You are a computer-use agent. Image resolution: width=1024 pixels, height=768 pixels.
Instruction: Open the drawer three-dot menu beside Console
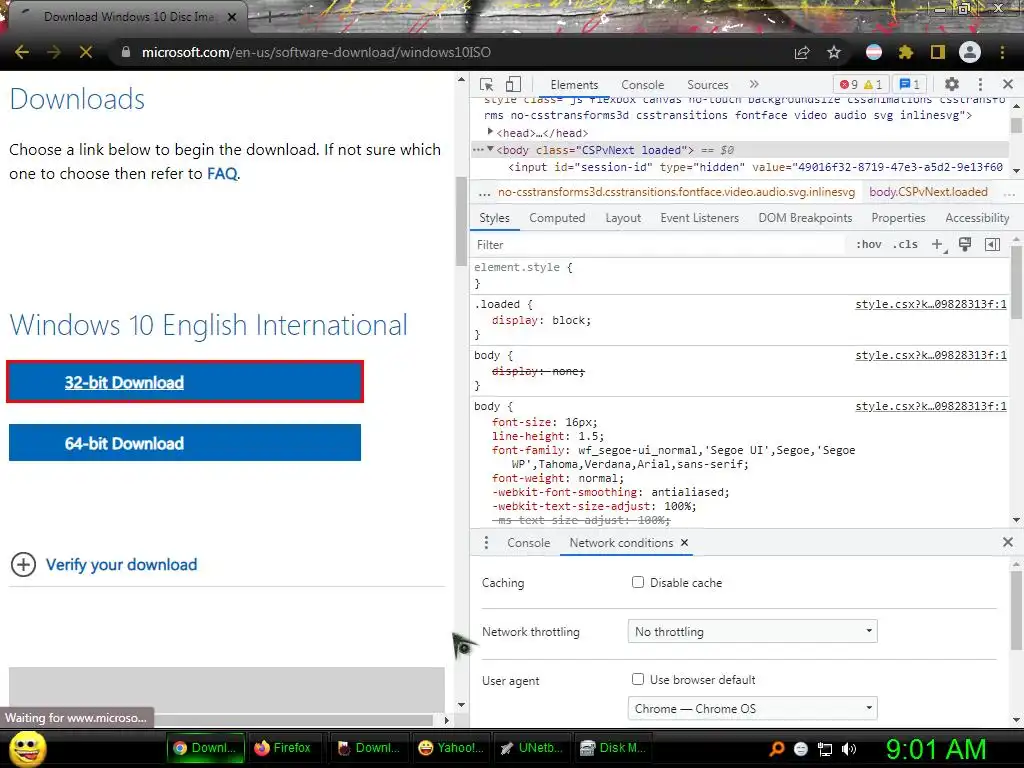pyautogui.click(x=486, y=543)
